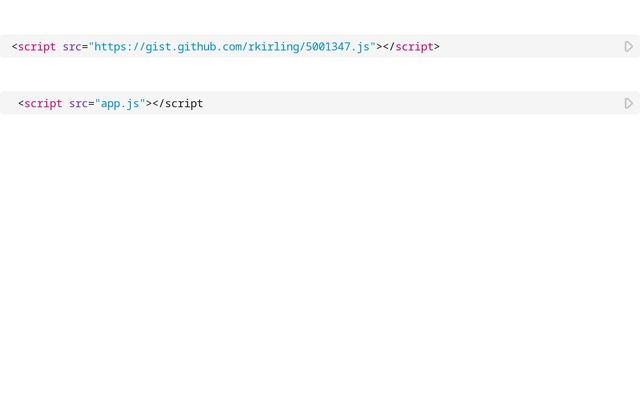Image resolution: width=640 pixels, height=400 pixels.
Task: Click the opening angle bracket of app.js snippet
Action: tap(21, 104)
